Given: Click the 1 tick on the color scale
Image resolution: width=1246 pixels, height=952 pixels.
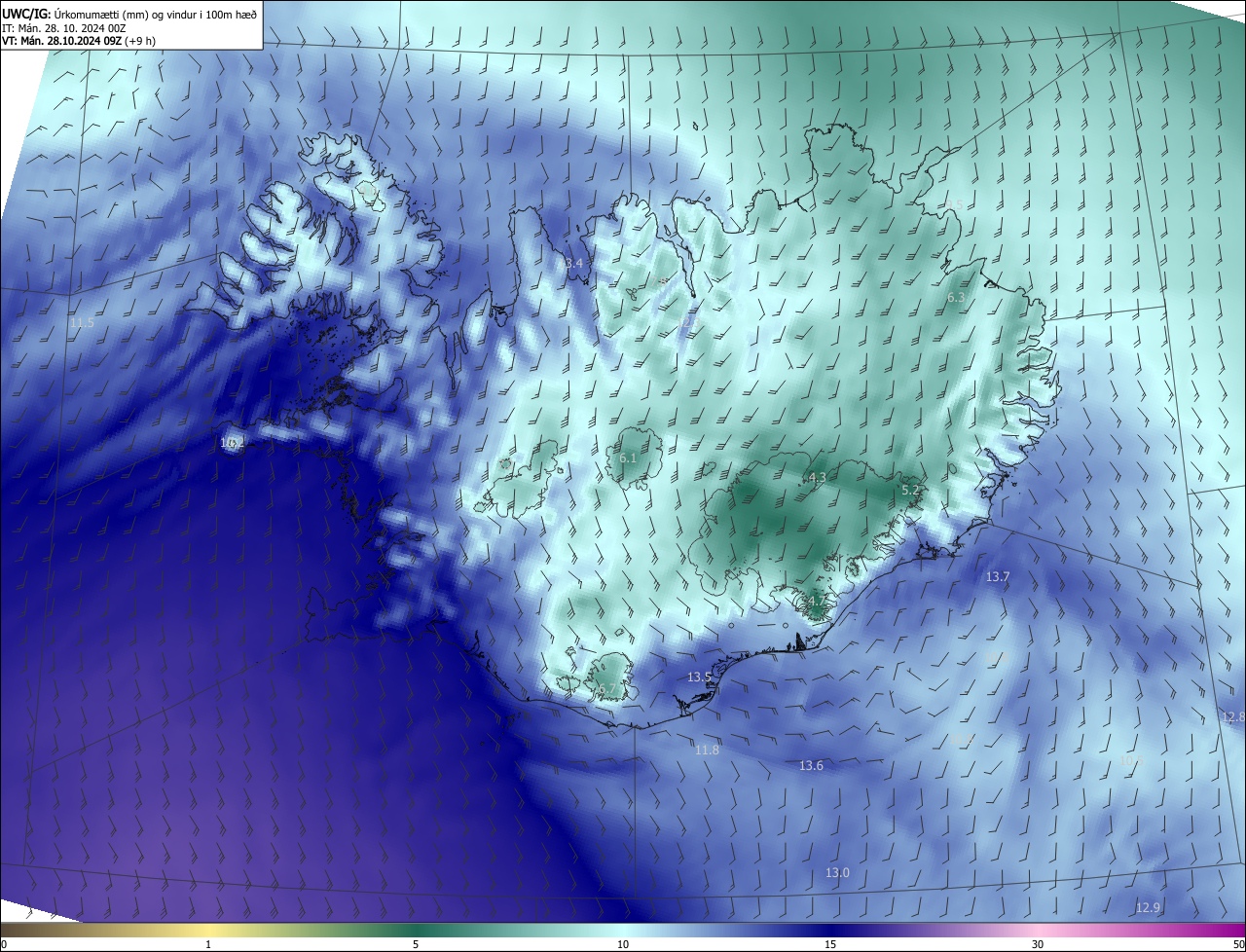Looking at the screenshot, I should point(208,945).
